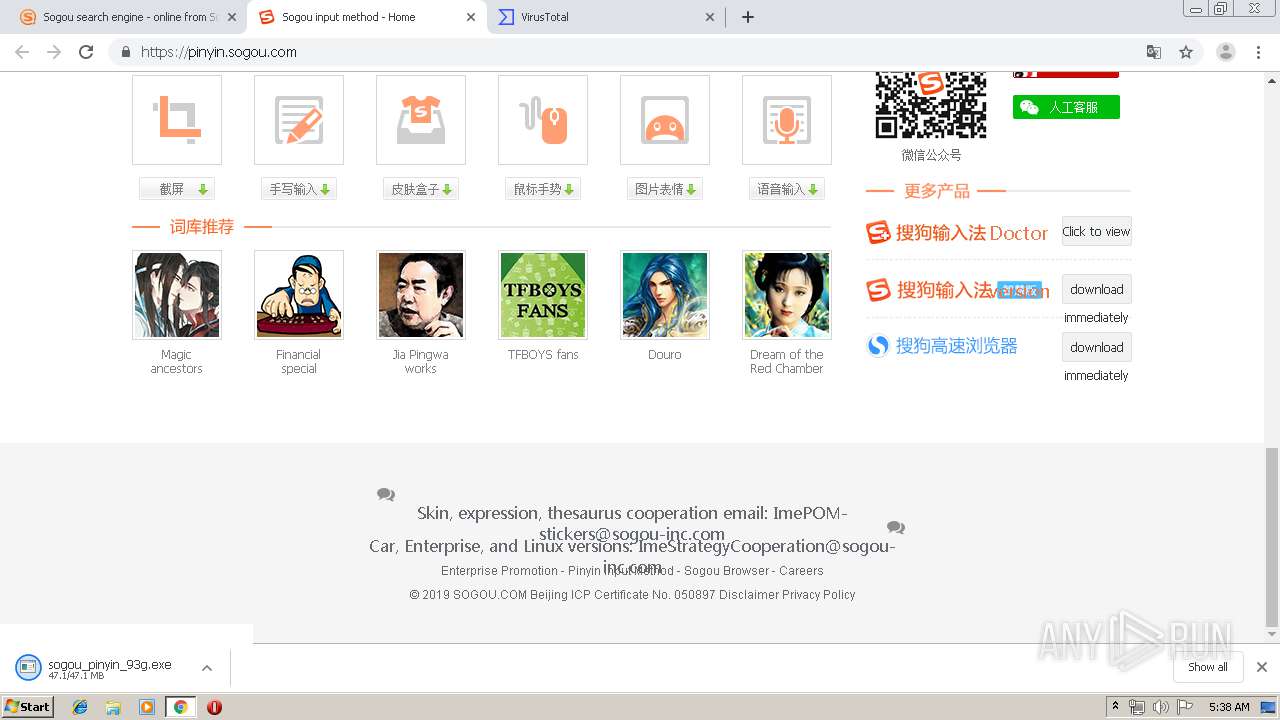Open the voice input microphone icon
This screenshot has height=720, width=1280.
coord(787,120)
